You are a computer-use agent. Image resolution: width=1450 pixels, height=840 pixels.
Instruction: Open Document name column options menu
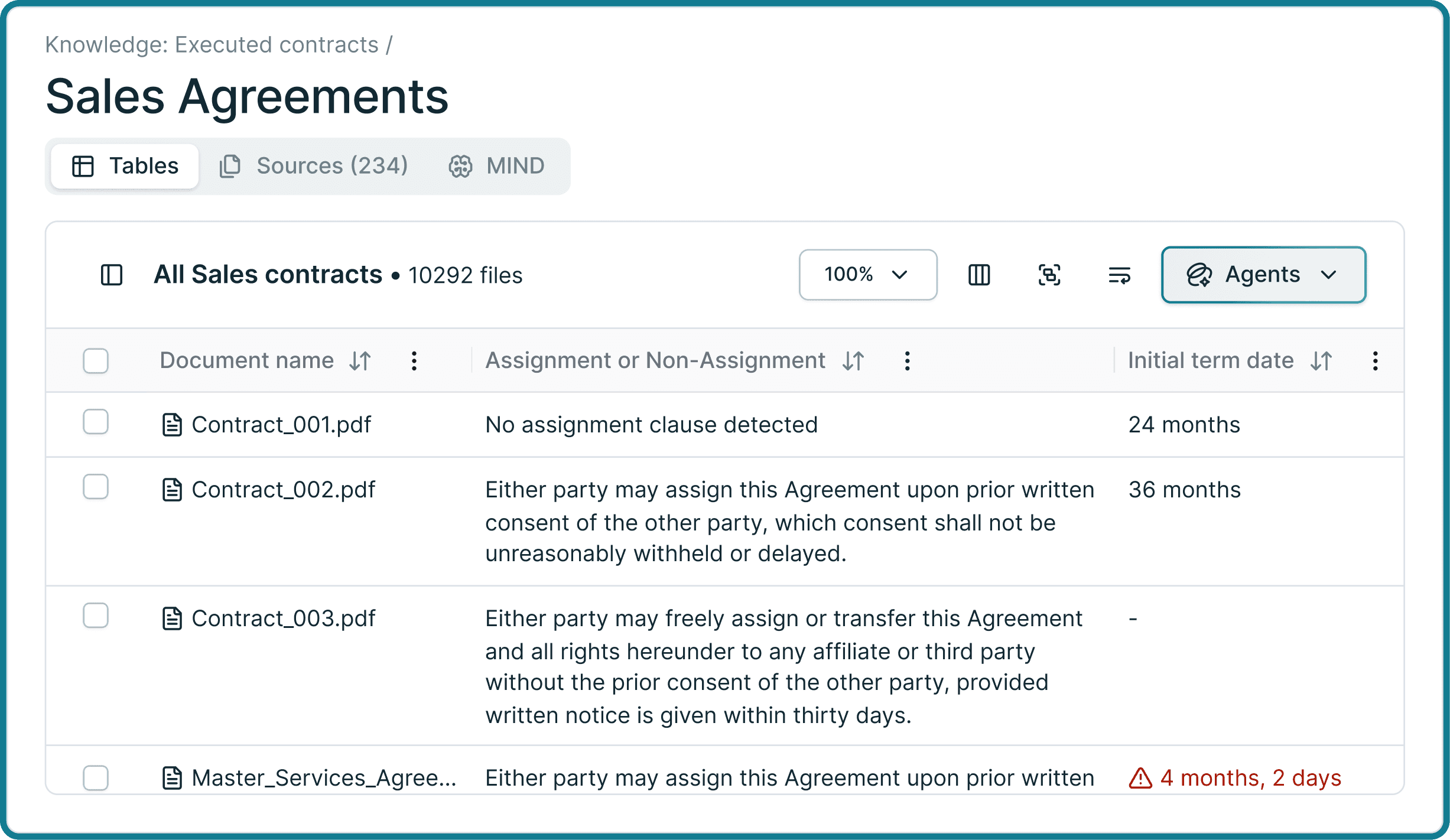tap(414, 360)
